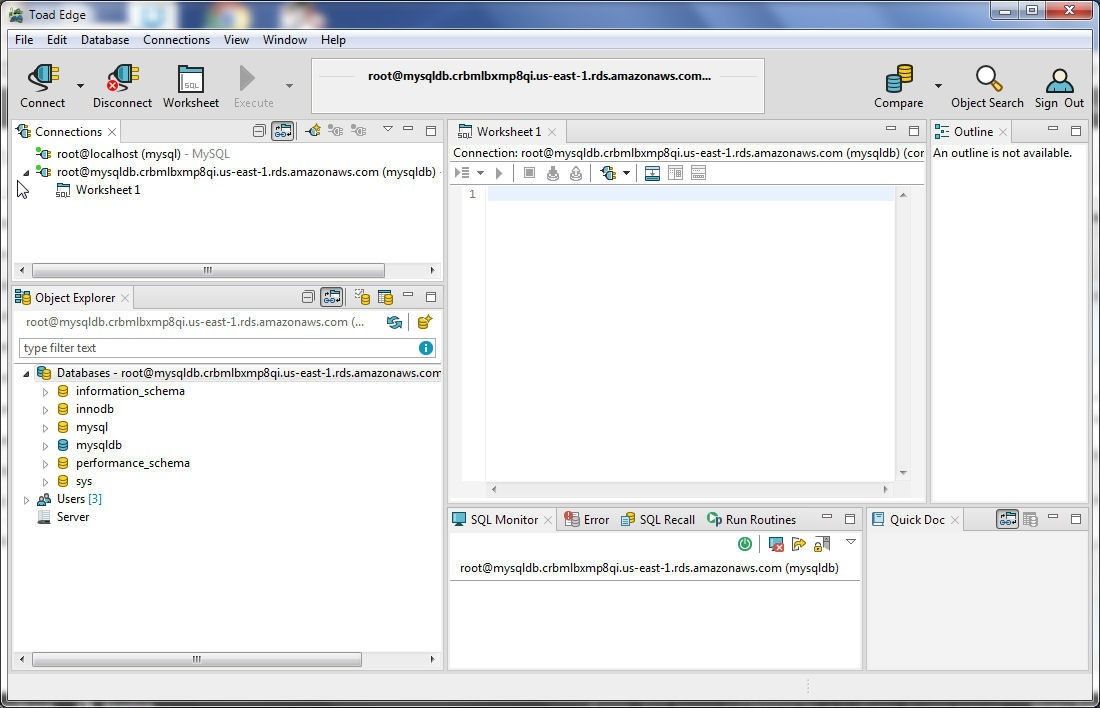Expand the mysqldb database node
The width and height of the screenshot is (1100, 708).
click(x=45, y=446)
